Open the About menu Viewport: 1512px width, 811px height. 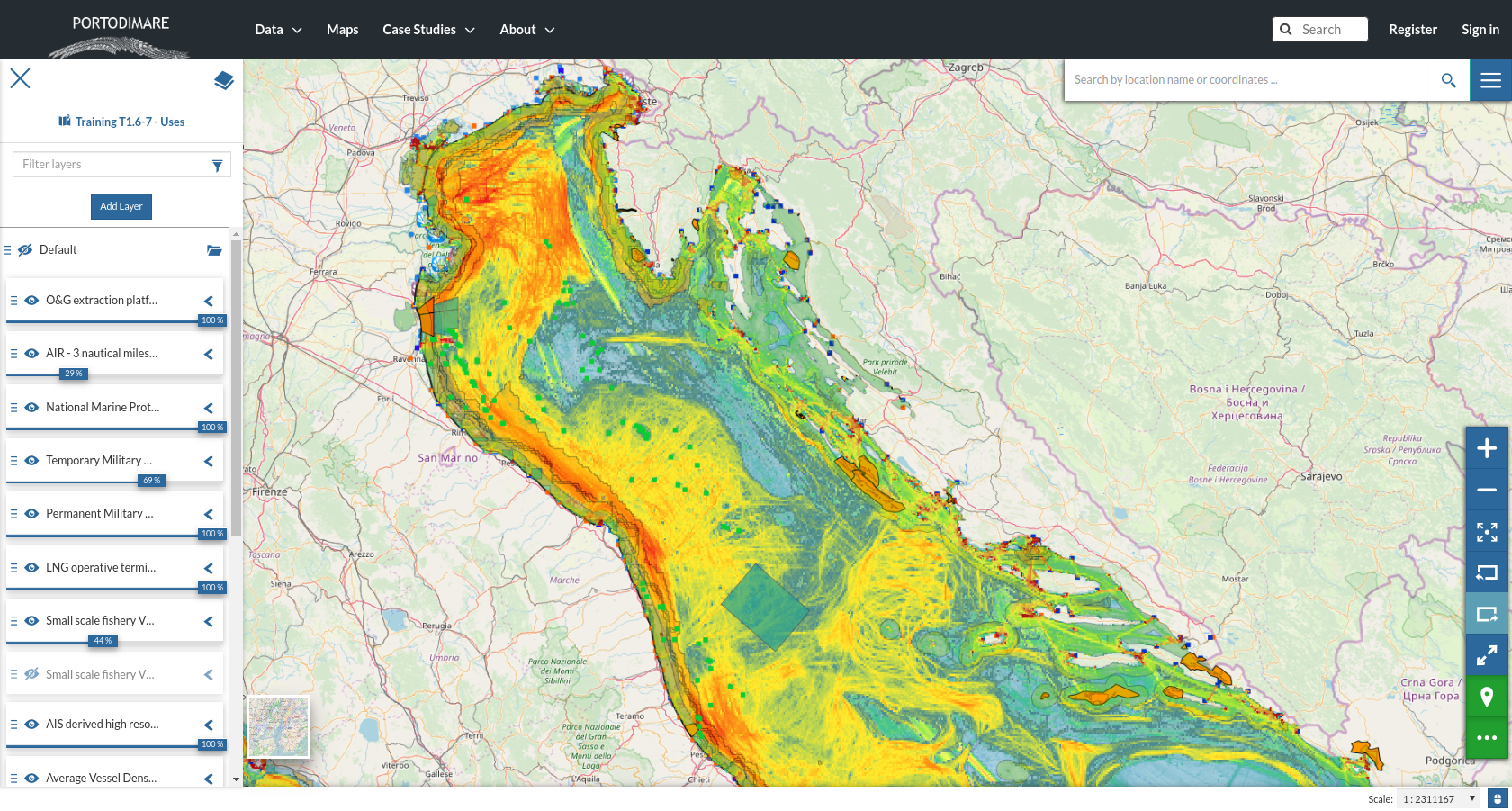527,30
